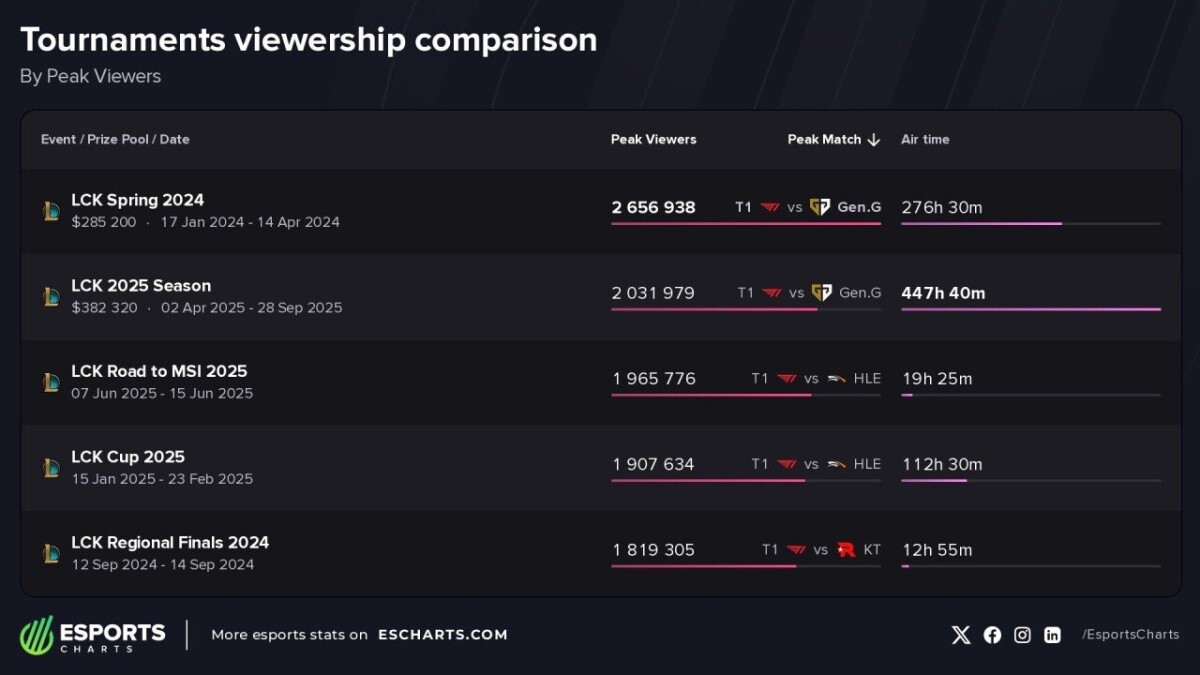Screen dimensions: 1200x675
Task: Click the T1 logo in LCK Cup 2025 row
Action: 788,464
